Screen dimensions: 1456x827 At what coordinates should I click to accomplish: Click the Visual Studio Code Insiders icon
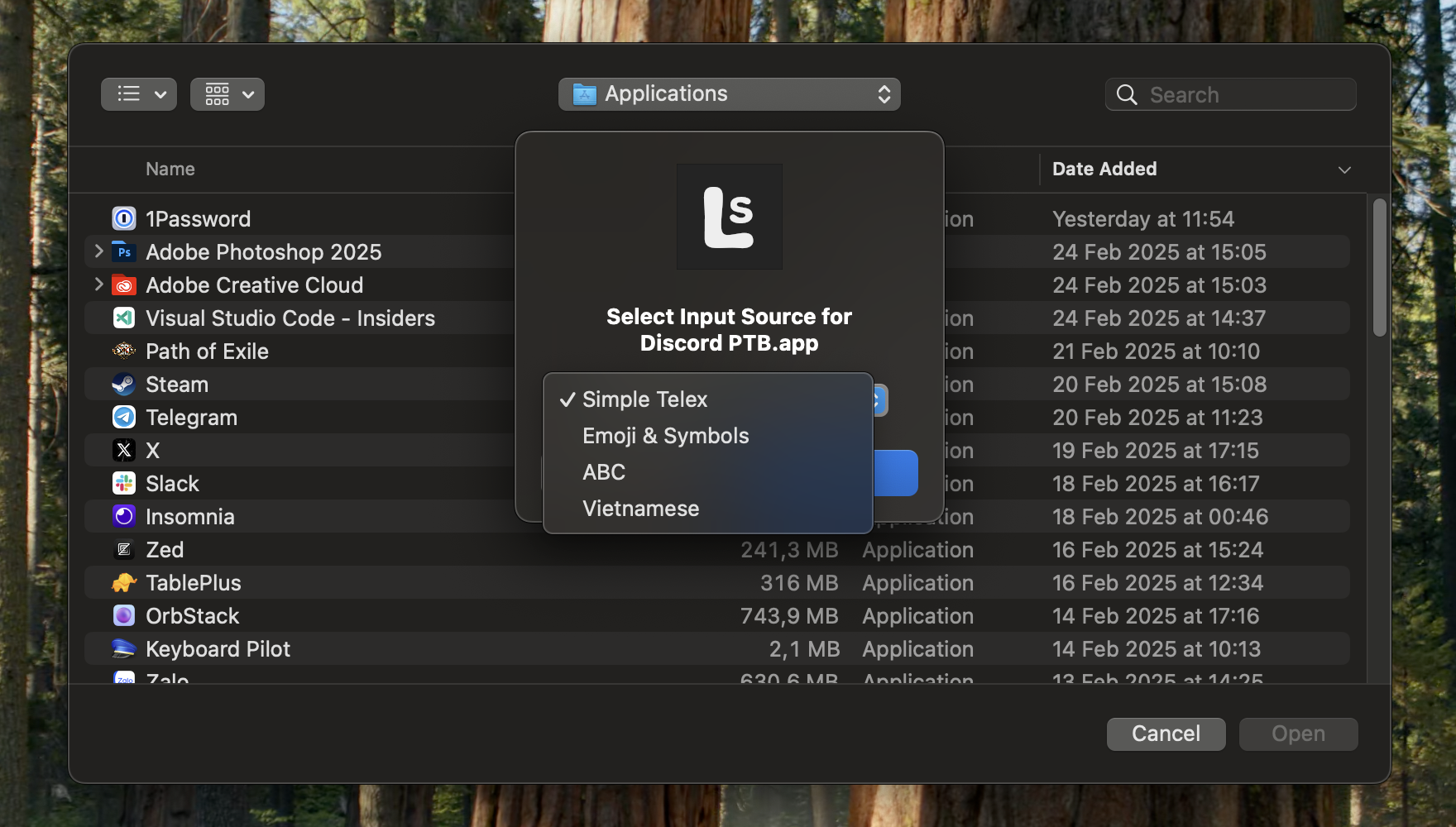(x=124, y=318)
